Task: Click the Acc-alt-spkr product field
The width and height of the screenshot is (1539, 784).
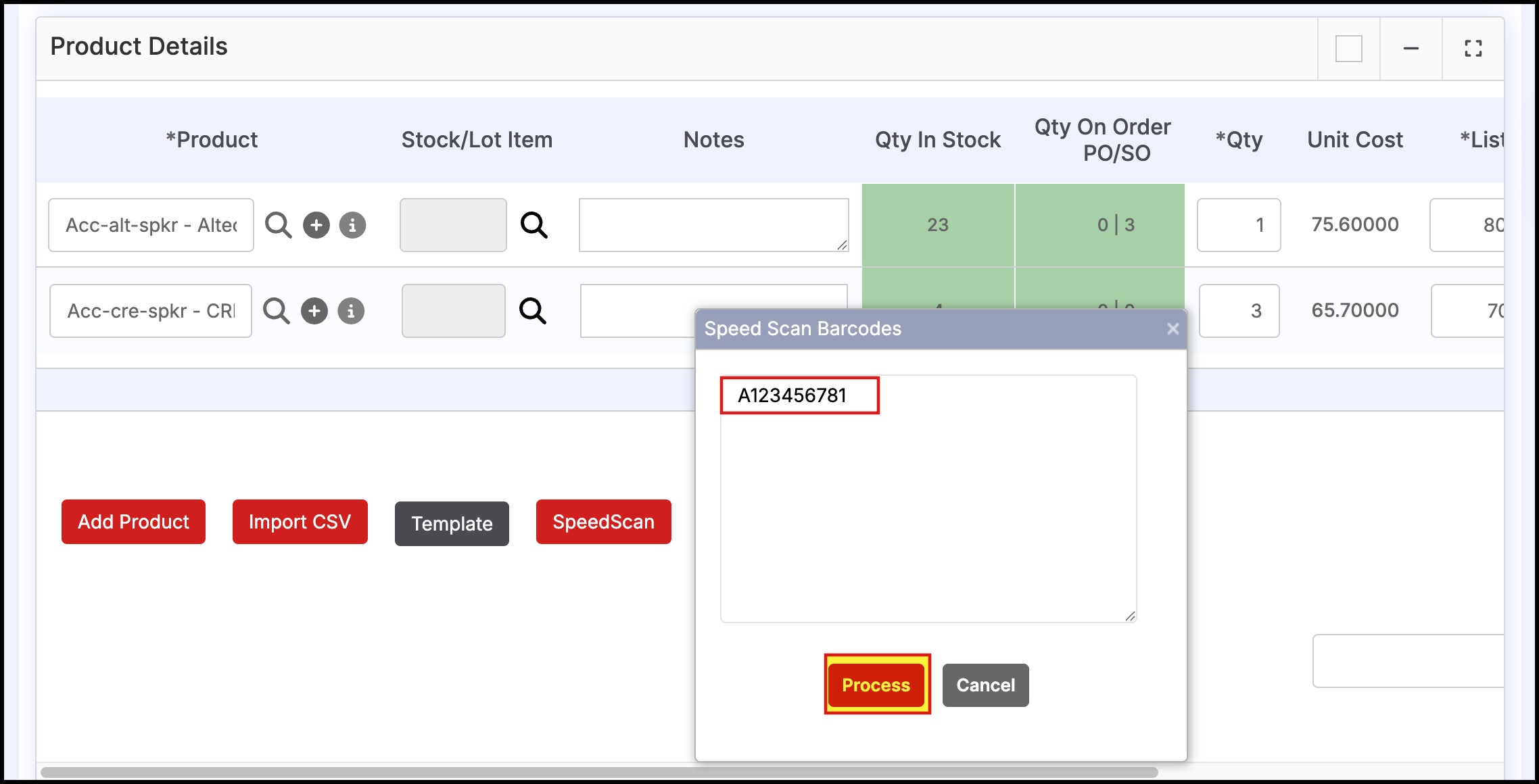Action: (x=151, y=225)
